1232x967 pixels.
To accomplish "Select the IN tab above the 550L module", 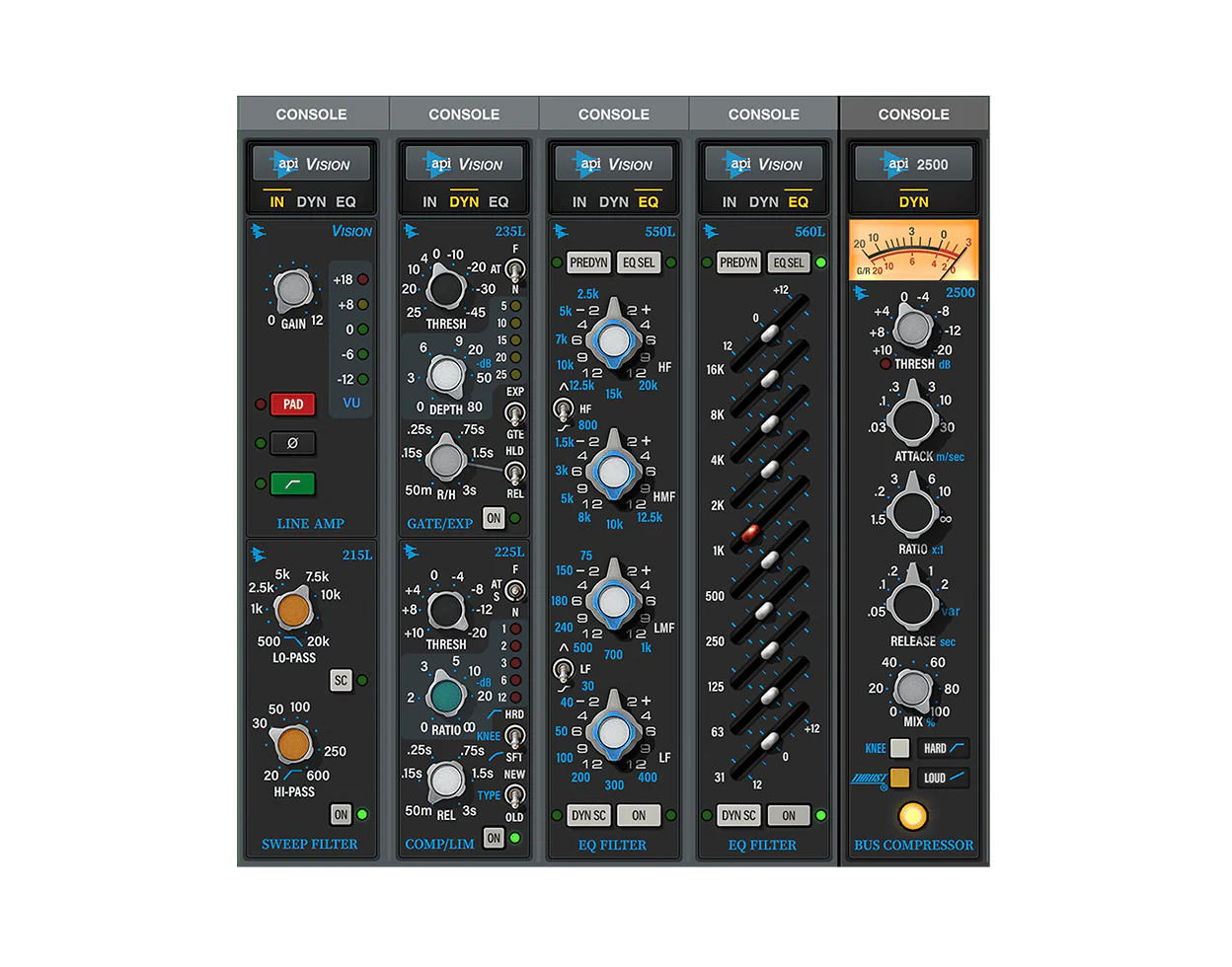I will (579, 201).
